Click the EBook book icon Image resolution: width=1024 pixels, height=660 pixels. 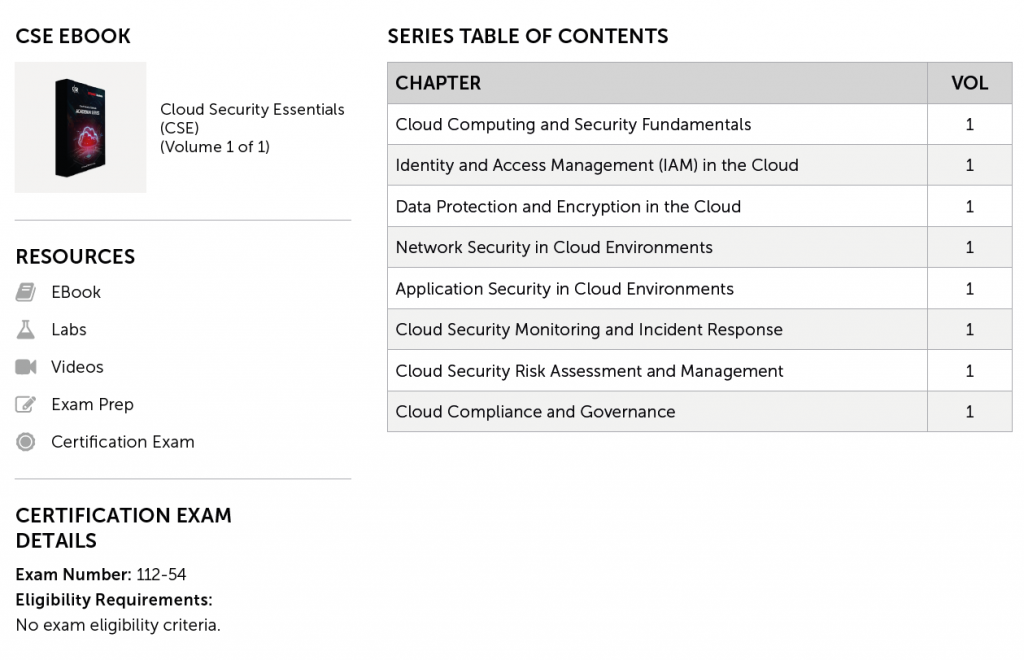click(26, 292)
